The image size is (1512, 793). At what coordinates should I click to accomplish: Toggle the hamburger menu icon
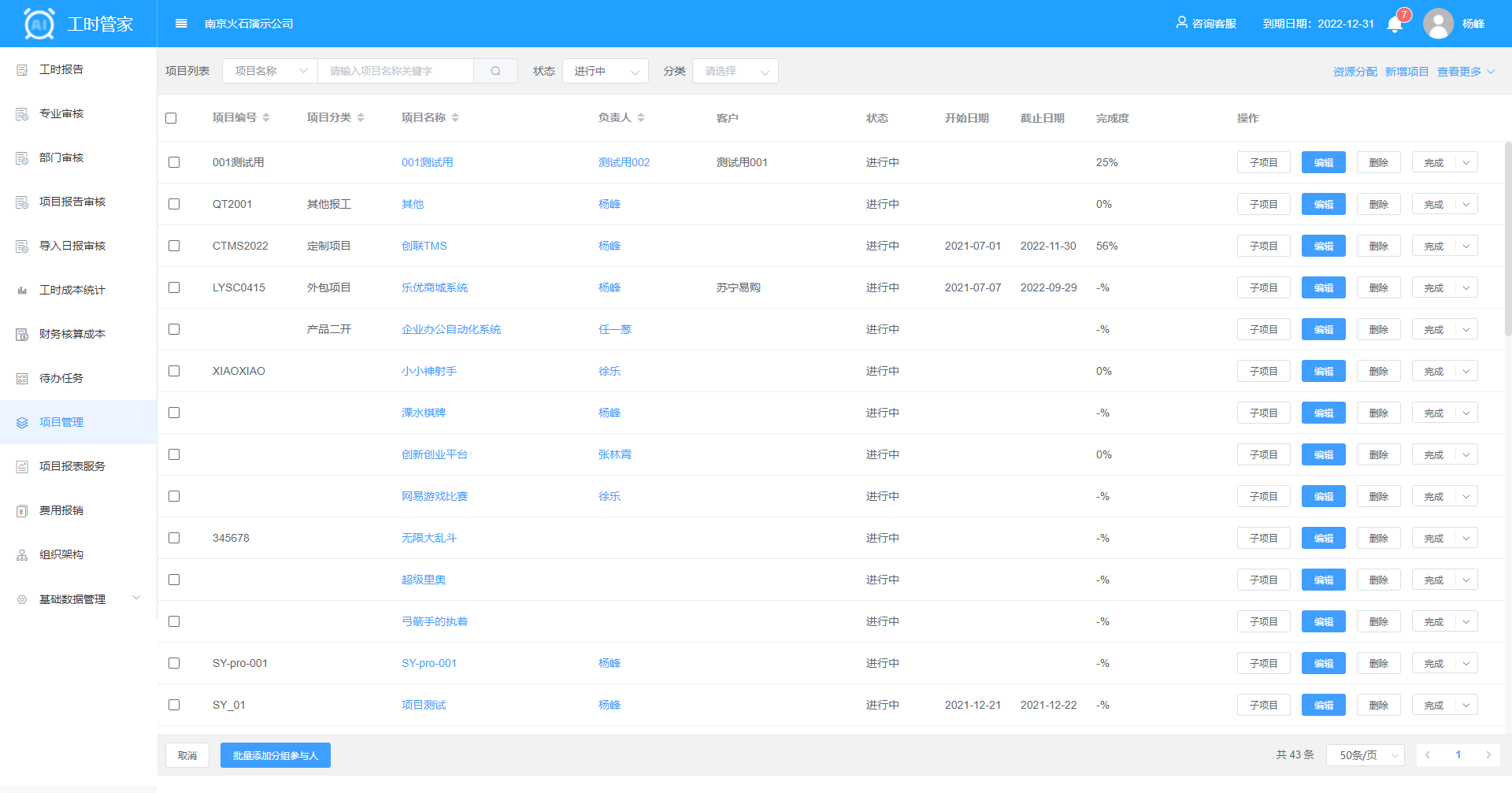coord(181,24)
